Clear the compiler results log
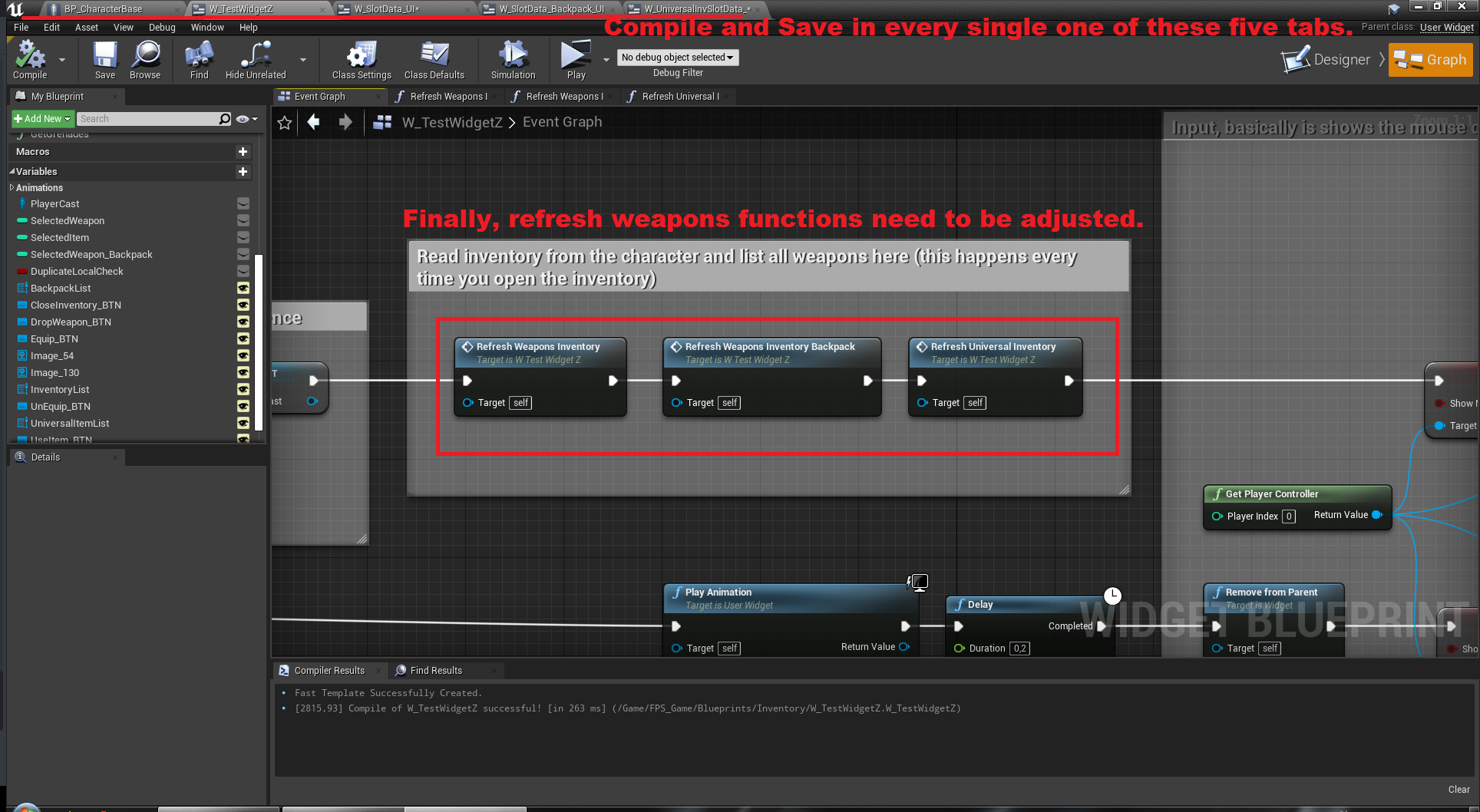The width and height of the screenshot is (1480, 812). pos(1459,790)
